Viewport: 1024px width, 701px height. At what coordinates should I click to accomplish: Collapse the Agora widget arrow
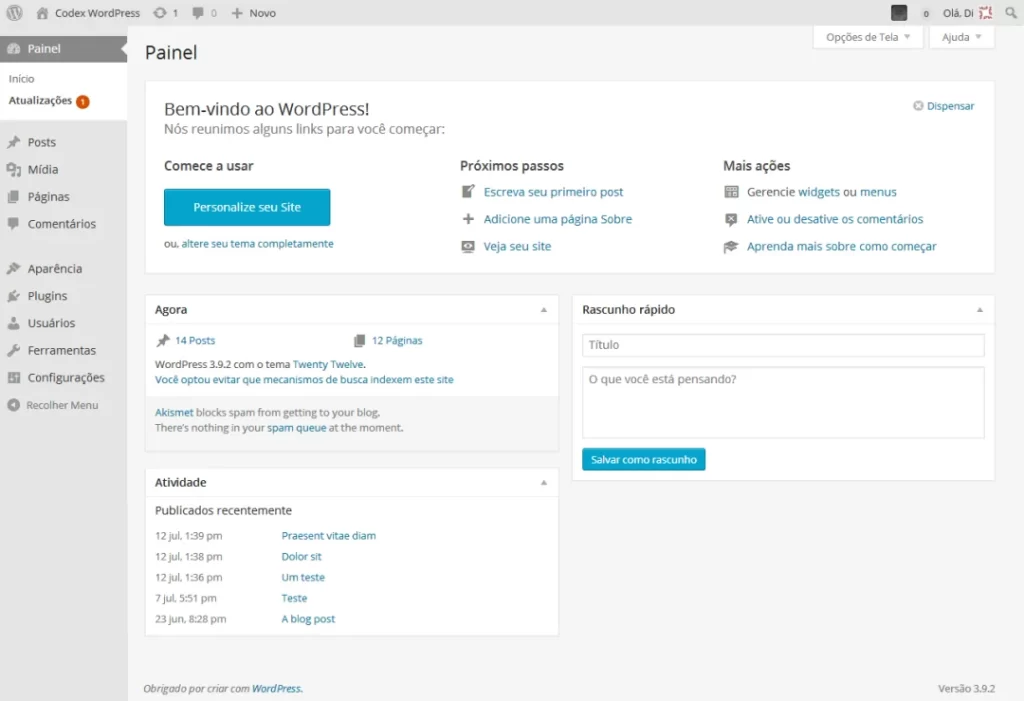[544, 310]
